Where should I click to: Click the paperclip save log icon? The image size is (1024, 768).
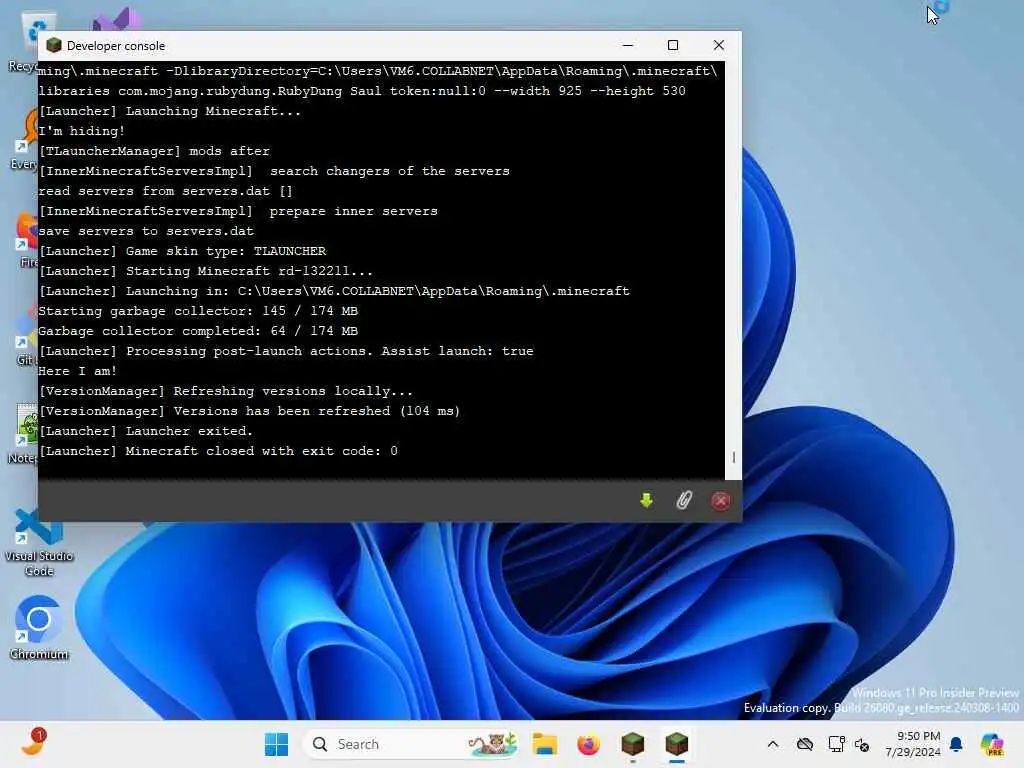[683, 500]
